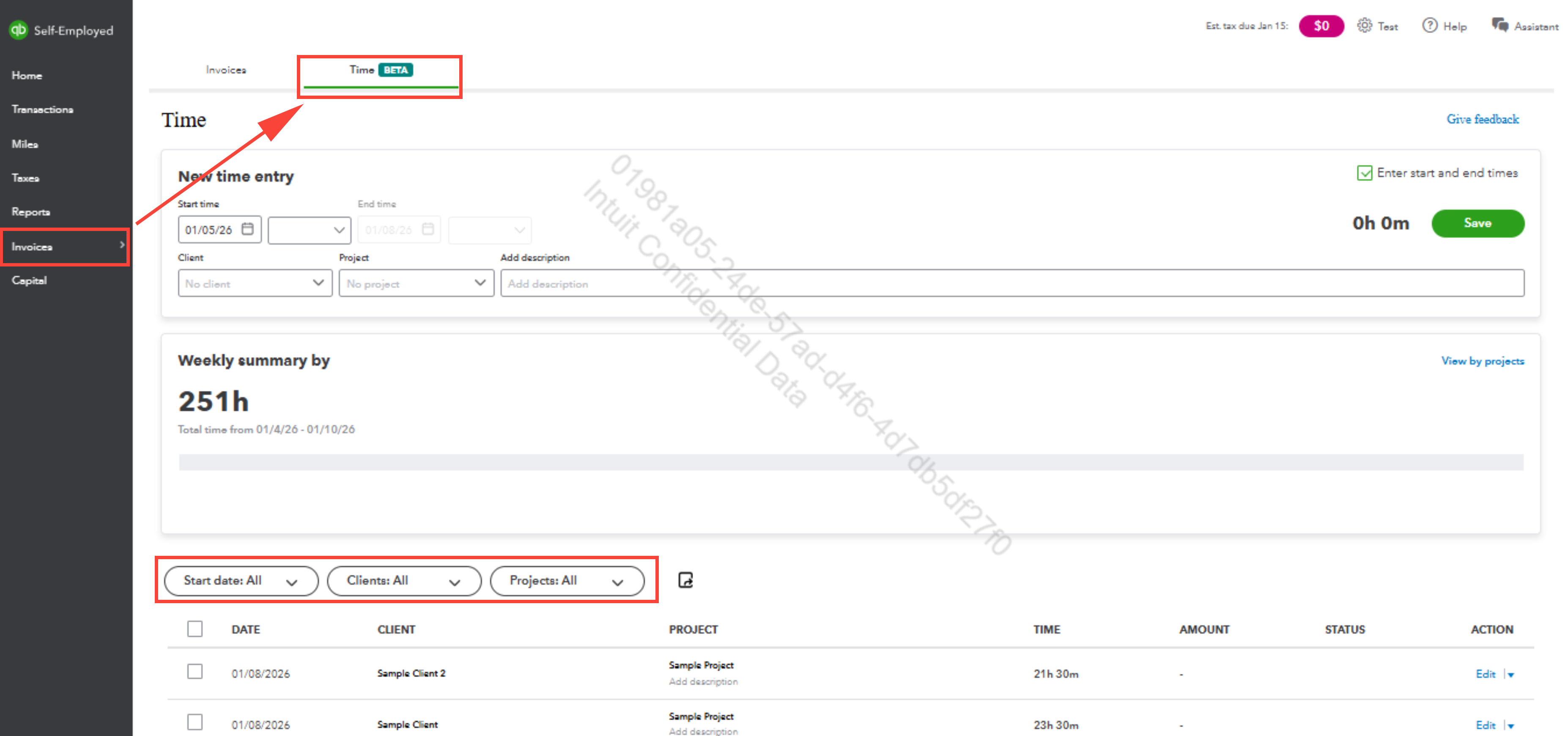
Task: Check the select-all header checkbox
Action: coord(195,629)
